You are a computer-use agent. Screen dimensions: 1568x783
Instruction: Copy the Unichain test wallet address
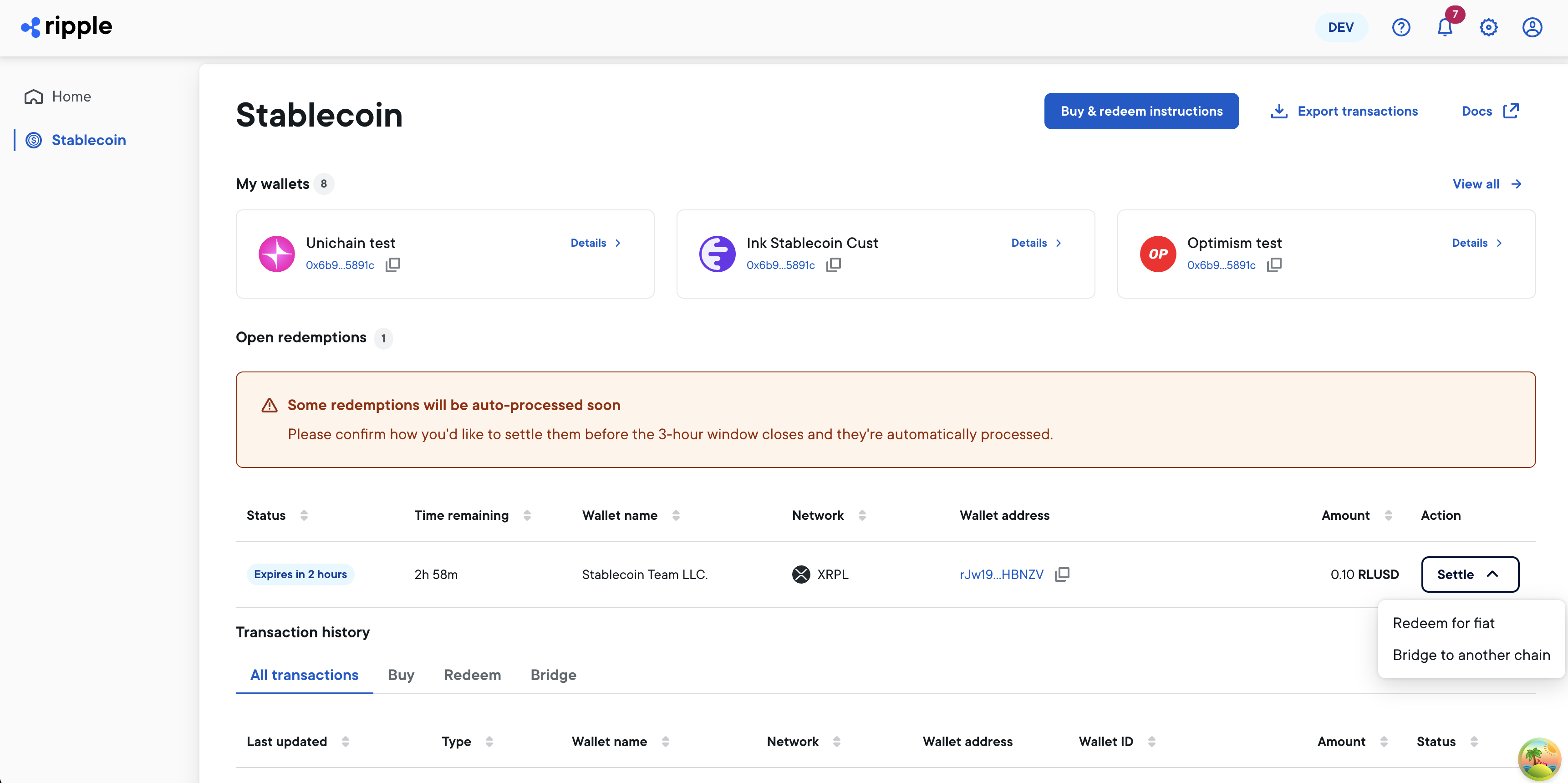(x=393, y=264)
